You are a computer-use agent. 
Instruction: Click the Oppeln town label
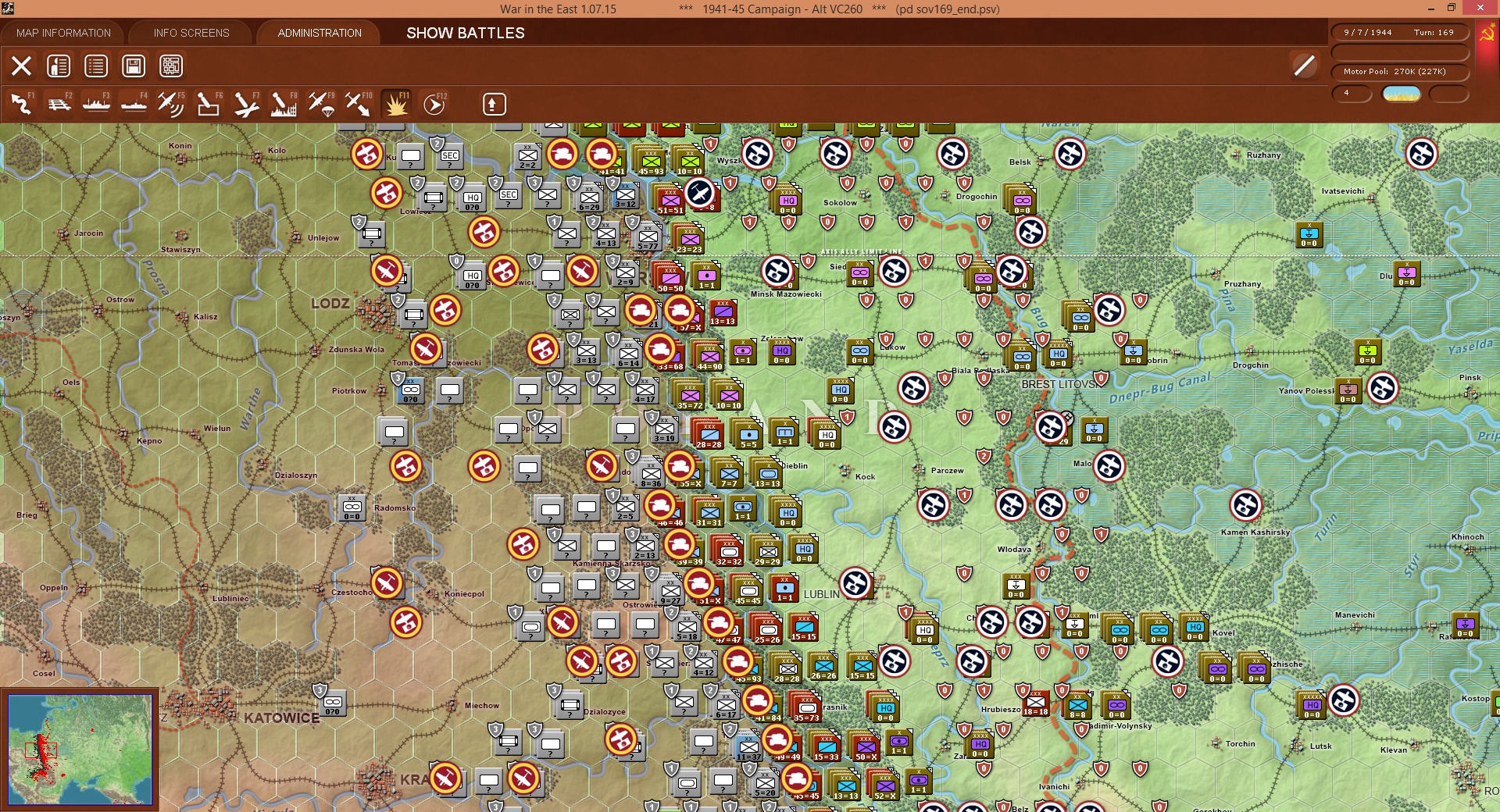[x=54, y=588]
